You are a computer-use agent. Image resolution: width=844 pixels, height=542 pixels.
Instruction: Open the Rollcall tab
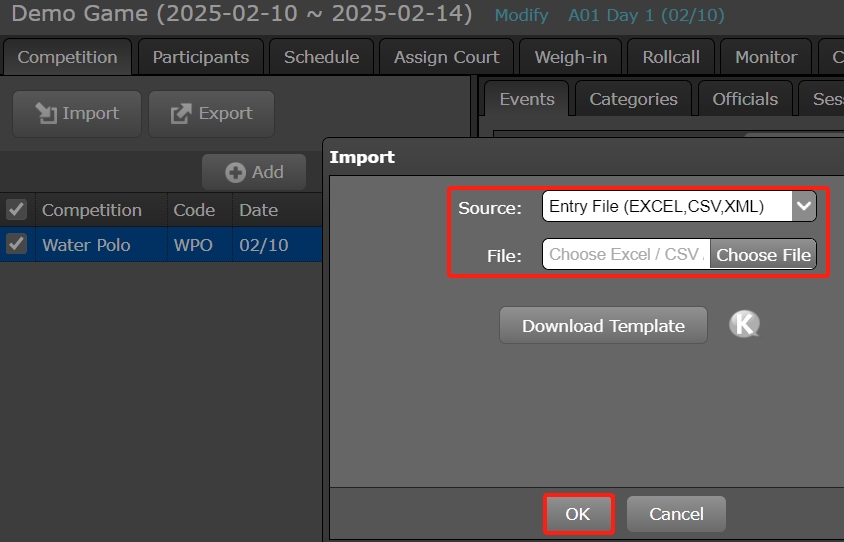click(671, 57)
